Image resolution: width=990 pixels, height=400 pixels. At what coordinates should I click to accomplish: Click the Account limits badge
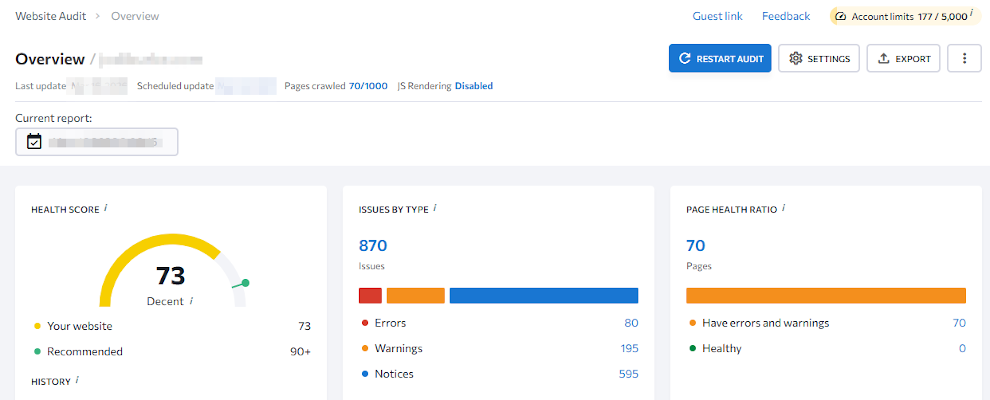point(904,16)
